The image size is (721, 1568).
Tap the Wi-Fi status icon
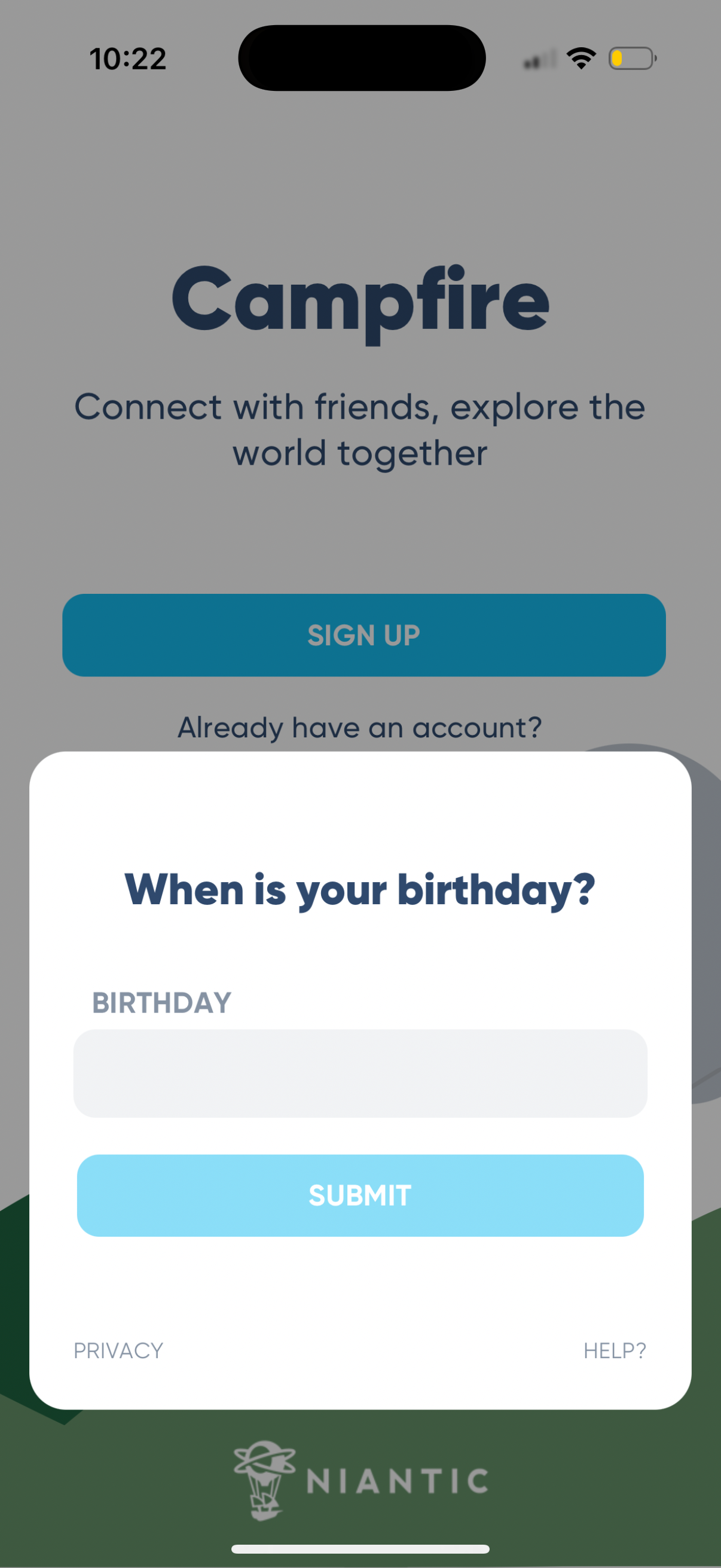tap(581, 59)
